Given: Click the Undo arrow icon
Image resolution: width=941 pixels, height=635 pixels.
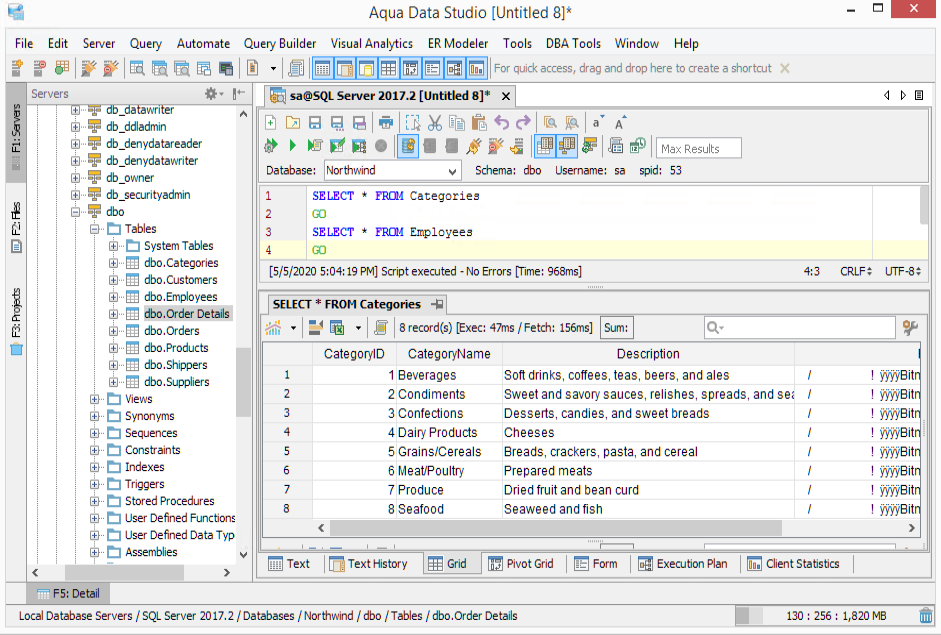Looking at the screenshot, I should (x=501, y=123).
